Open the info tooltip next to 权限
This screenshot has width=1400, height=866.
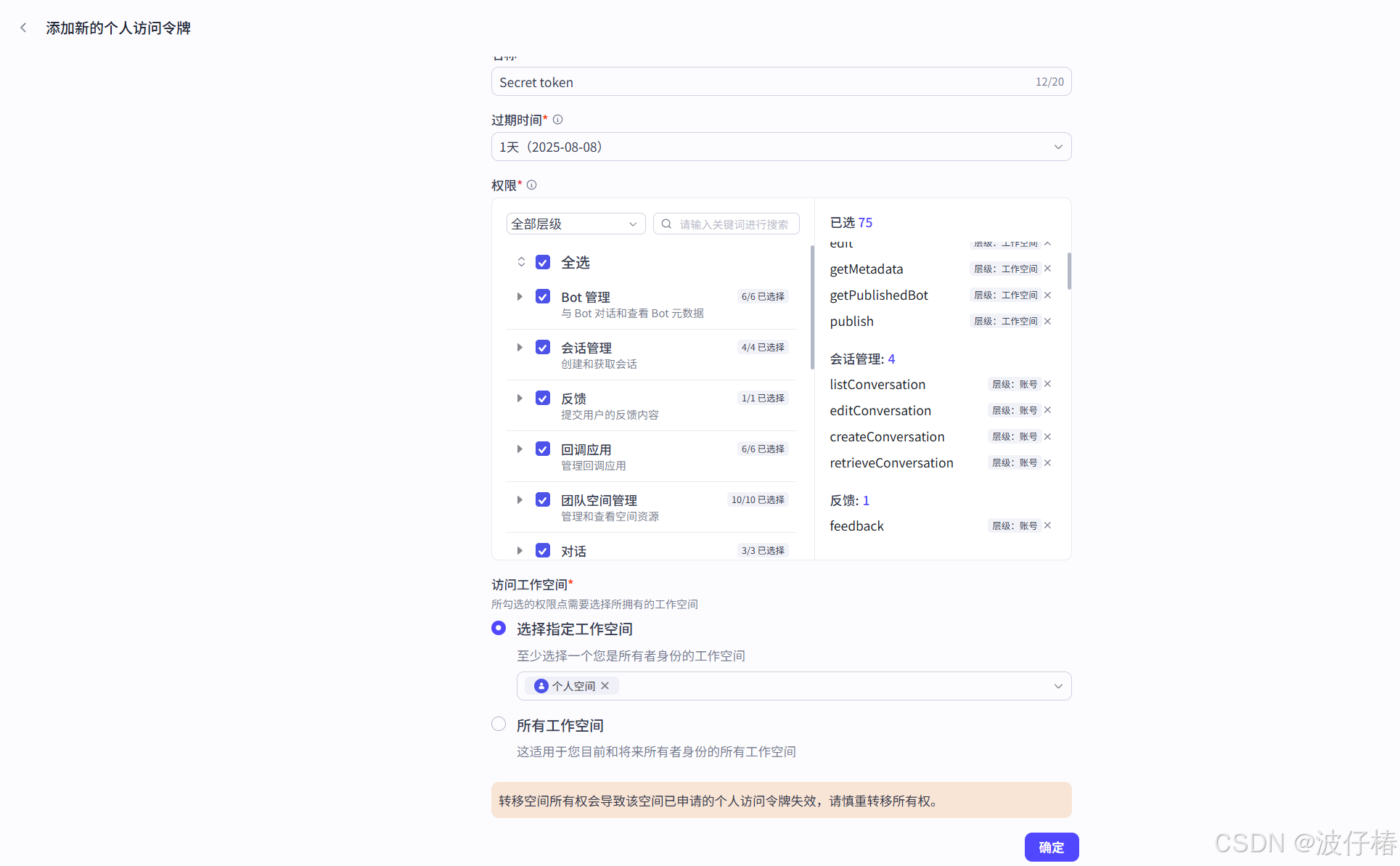point(531,184)
